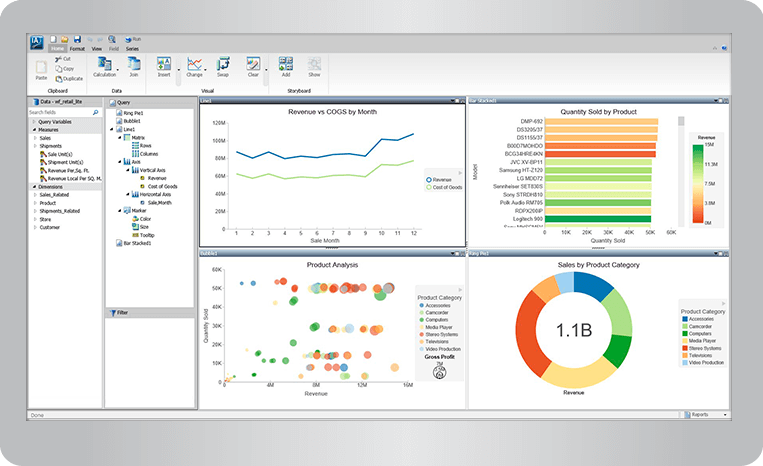Collapse the Marker node in Query tree
This screenshot has width=763, height=466.
click(x=120, y=211)
